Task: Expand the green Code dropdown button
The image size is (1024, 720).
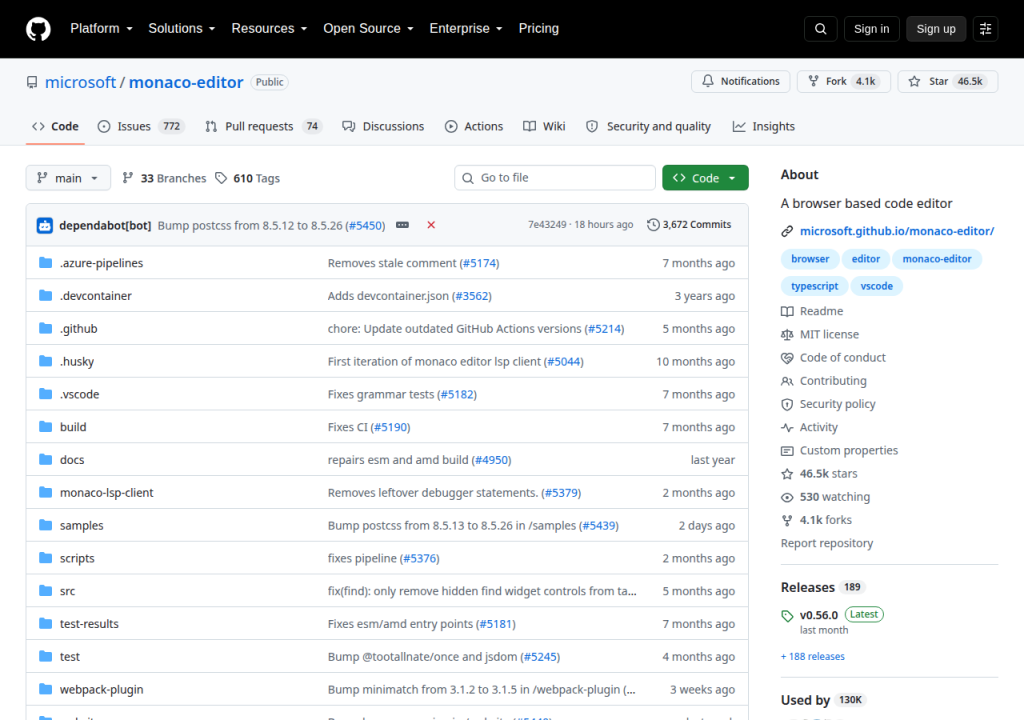Action: pyautogui.click(x=705, y=178)
